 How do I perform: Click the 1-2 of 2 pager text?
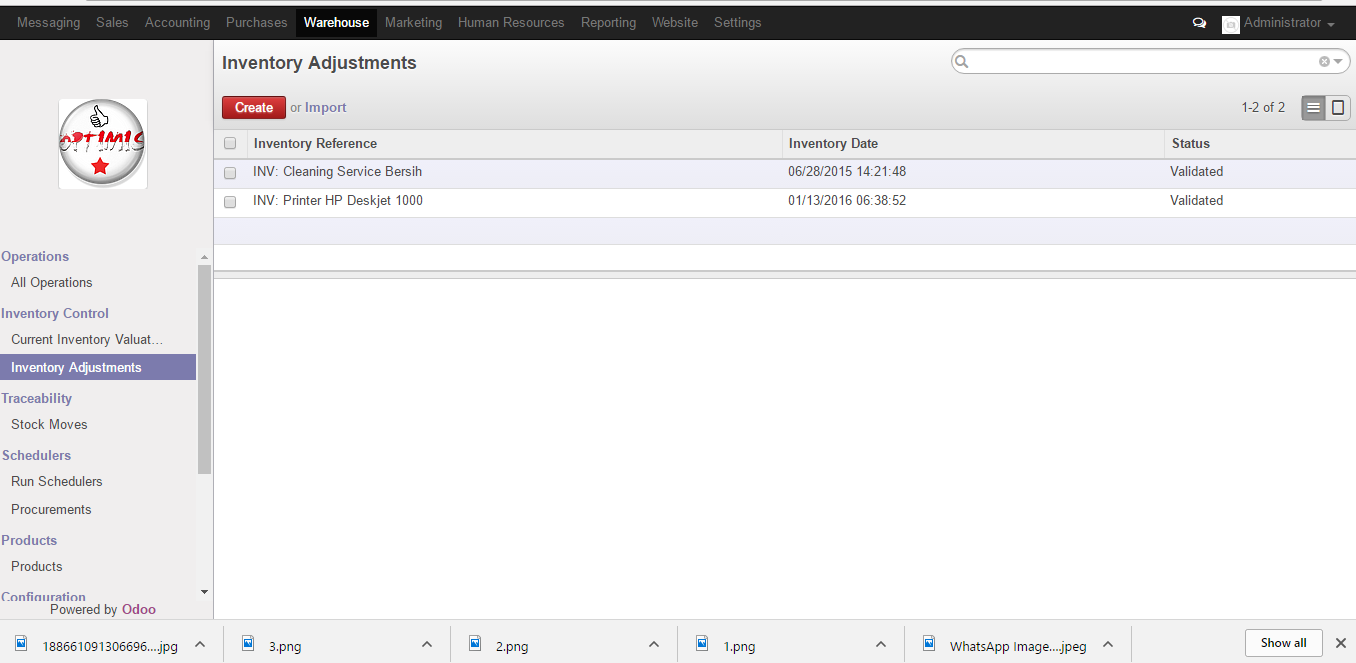[1263, 108]
